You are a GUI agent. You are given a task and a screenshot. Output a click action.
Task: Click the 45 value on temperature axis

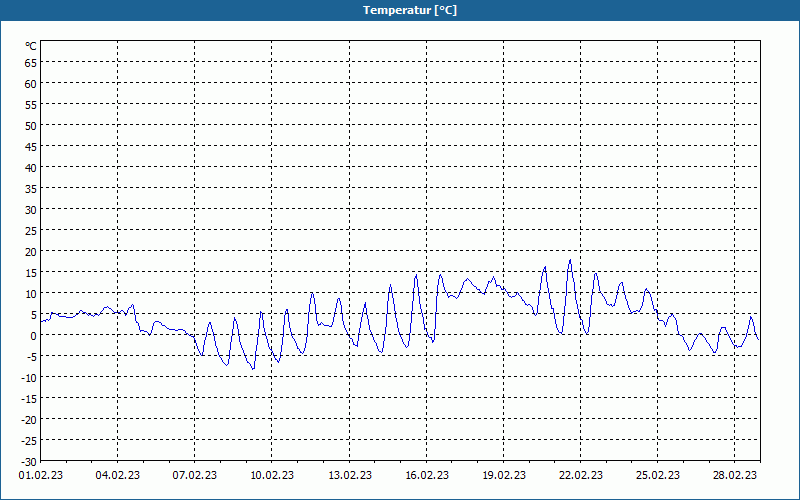coord(31,146)
